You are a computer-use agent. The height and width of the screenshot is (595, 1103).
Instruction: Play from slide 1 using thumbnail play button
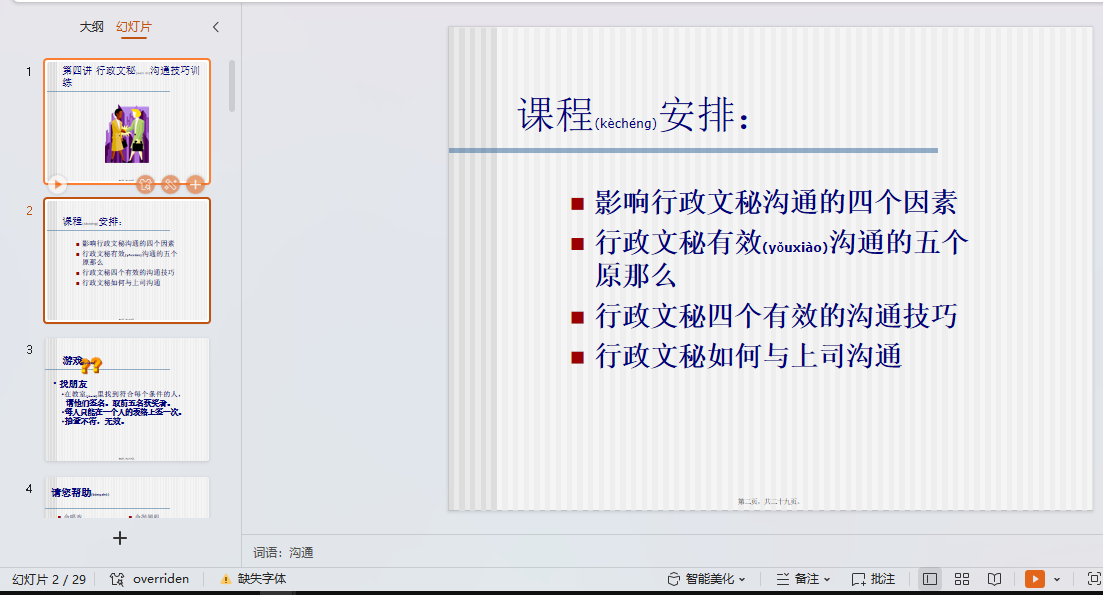point(58,184)
